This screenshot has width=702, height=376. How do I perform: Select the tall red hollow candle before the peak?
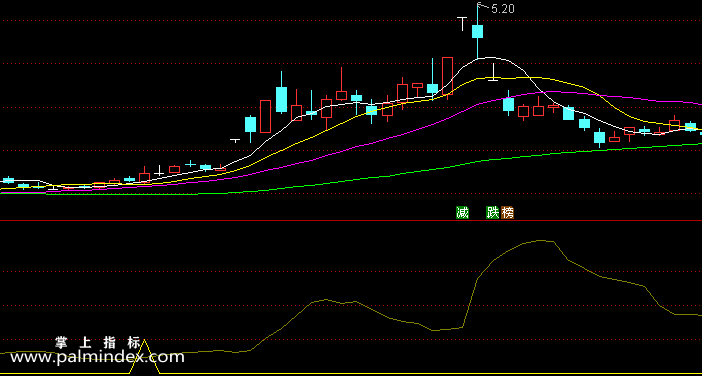(447, 76)
